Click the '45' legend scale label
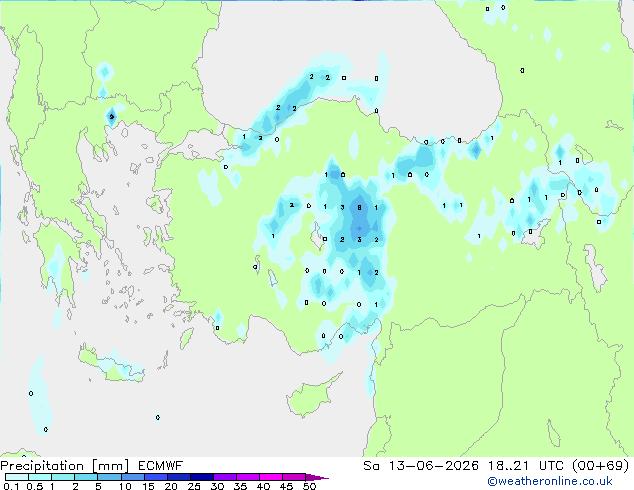Screen dimensions: 634x490 [286, 486]
